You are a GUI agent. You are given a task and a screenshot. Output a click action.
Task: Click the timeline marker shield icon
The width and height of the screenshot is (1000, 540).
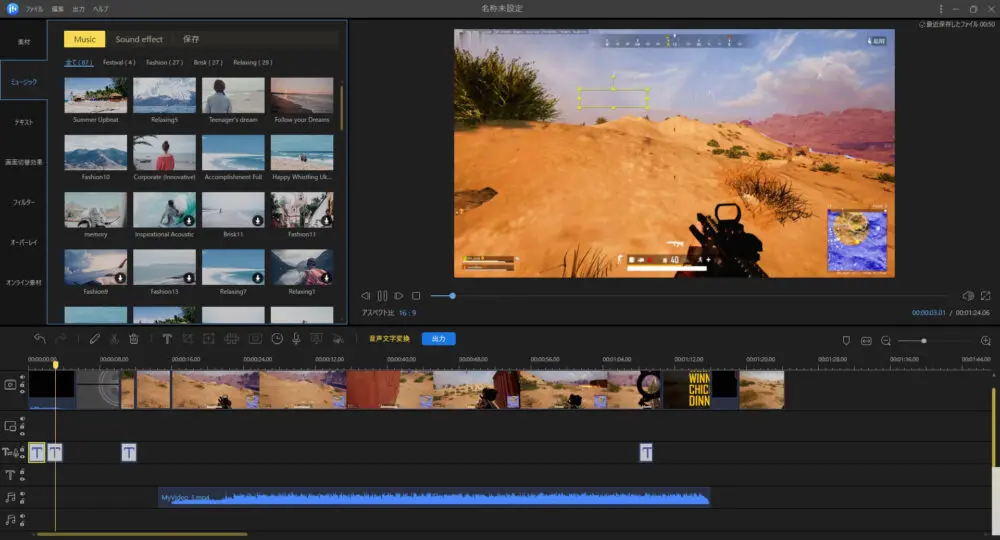click(x=846, y=341)
